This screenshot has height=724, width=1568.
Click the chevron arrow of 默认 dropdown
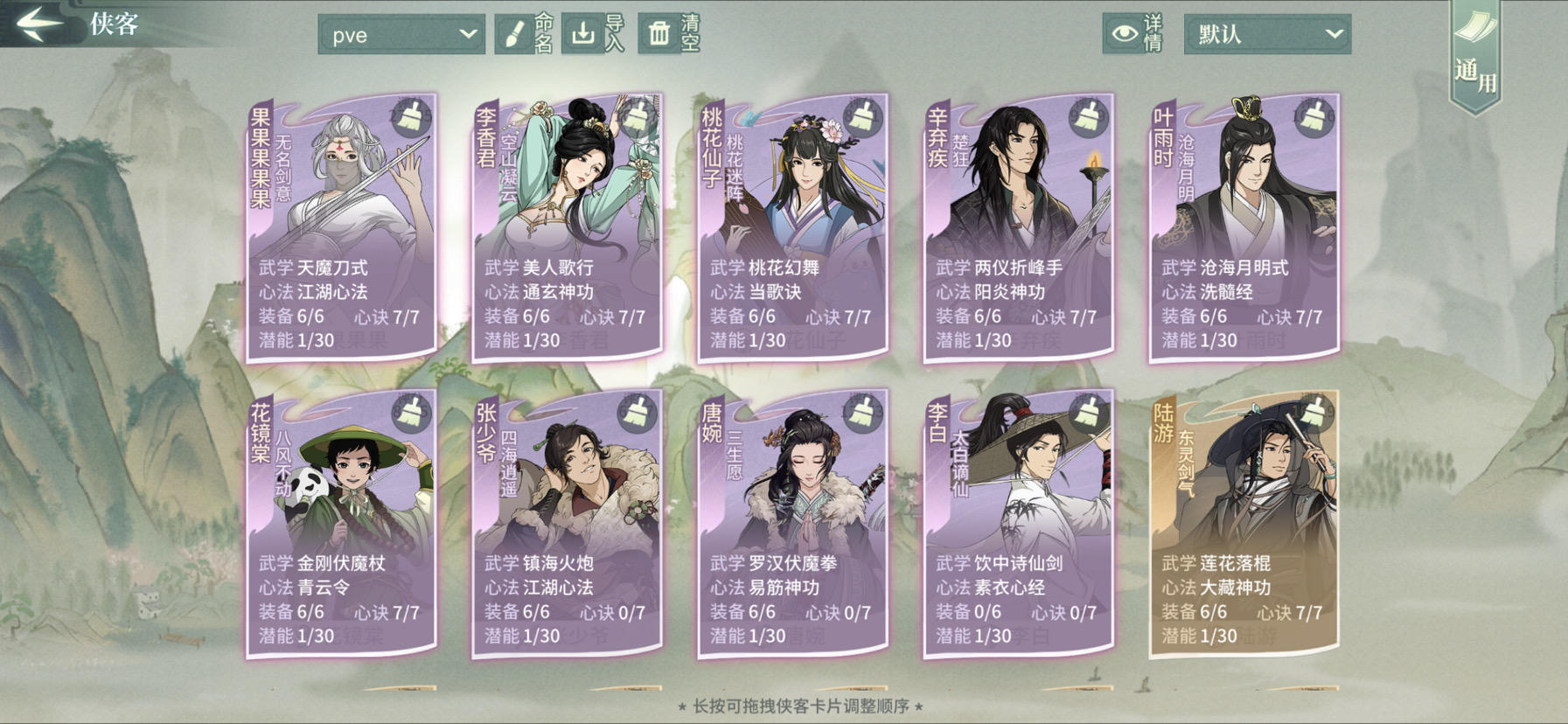tap(1334, 34)
